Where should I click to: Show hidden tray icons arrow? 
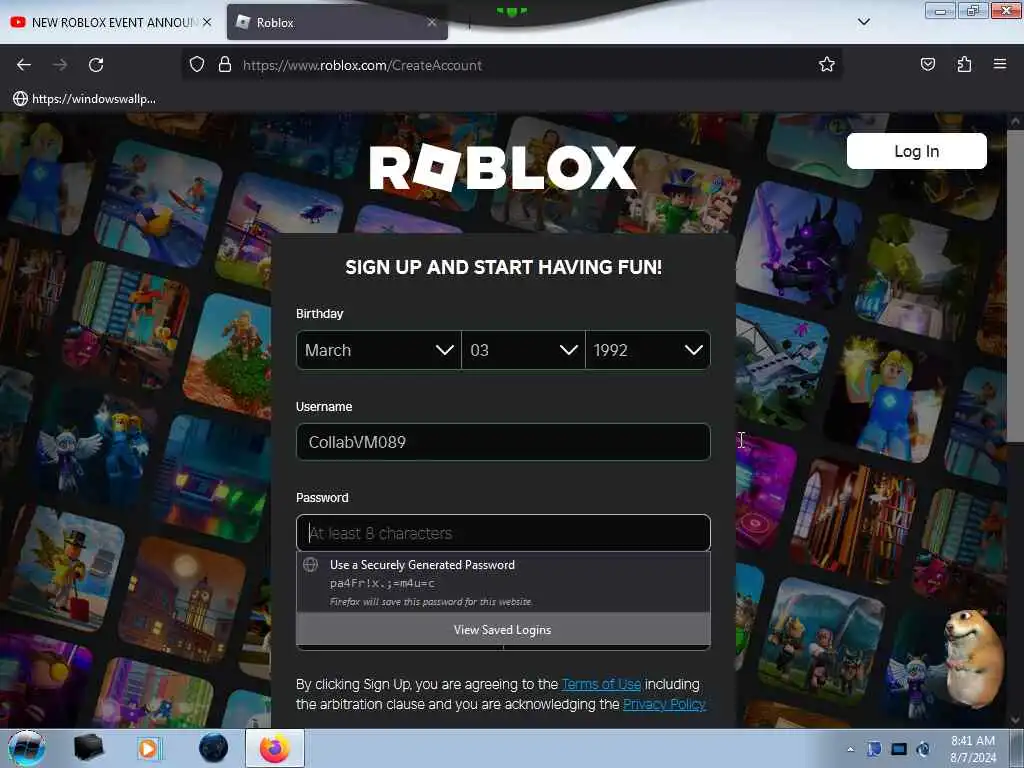coord(850,749)
